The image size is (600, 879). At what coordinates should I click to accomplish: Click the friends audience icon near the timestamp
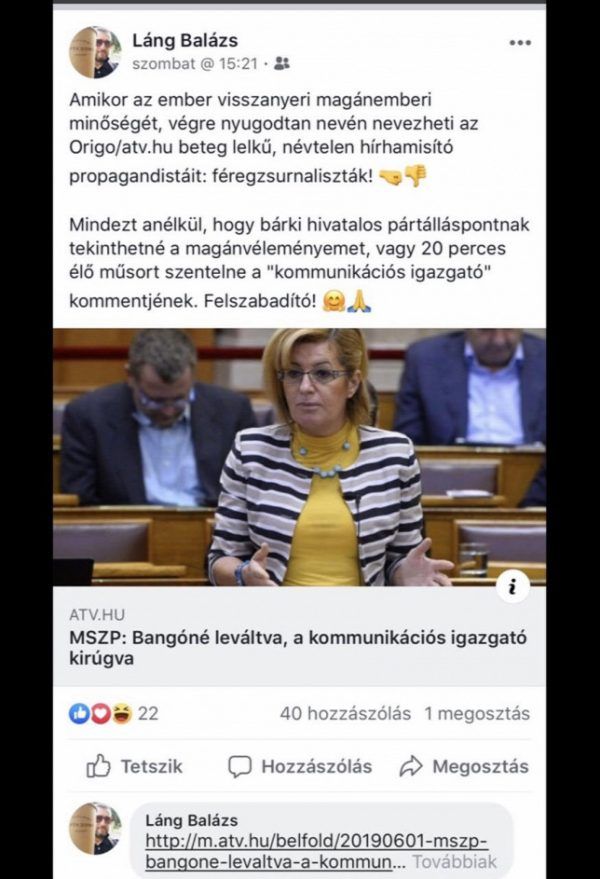[x=282, y=63]
